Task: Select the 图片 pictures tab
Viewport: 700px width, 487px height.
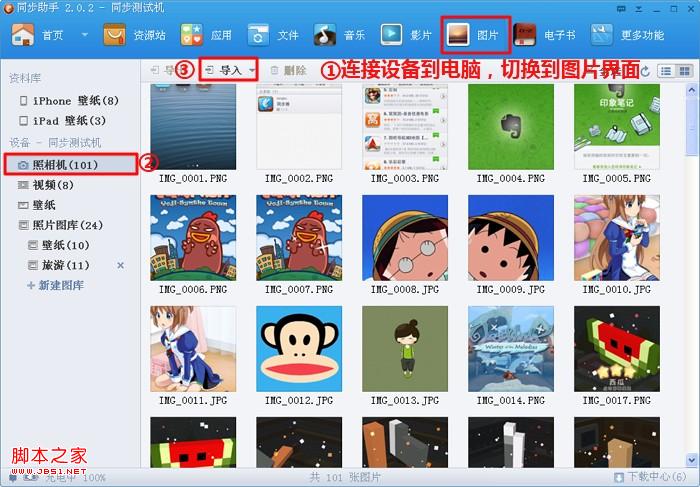Action: tap(475, 35)
